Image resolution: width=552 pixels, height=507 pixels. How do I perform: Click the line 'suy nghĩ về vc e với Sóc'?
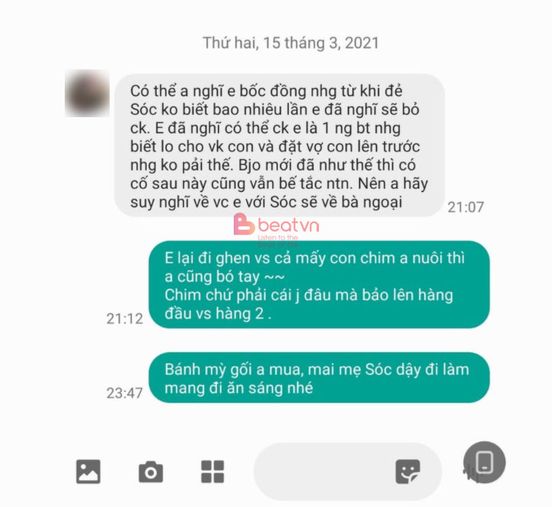266,202
